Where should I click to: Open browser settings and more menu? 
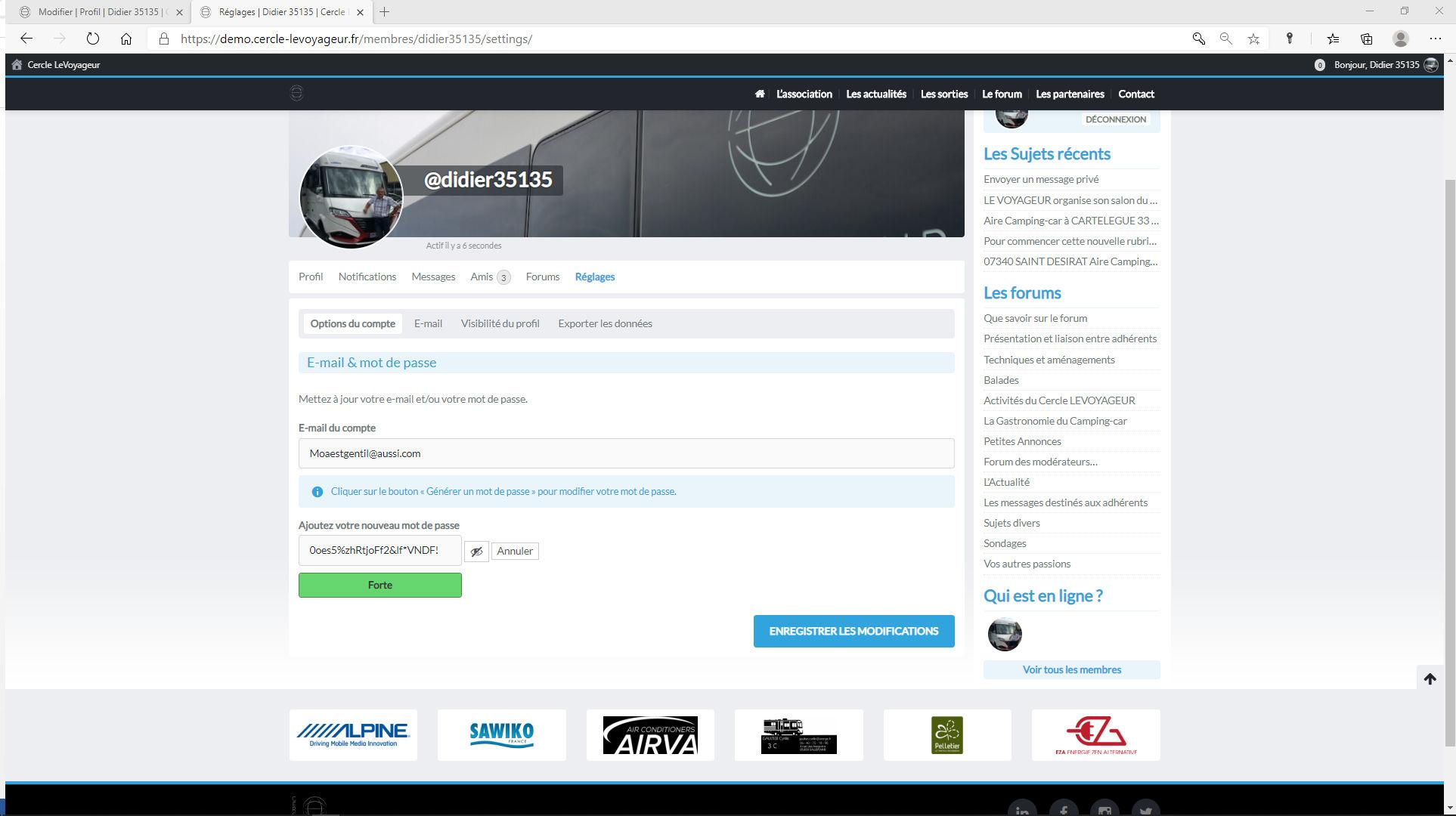coord(1436,39)
